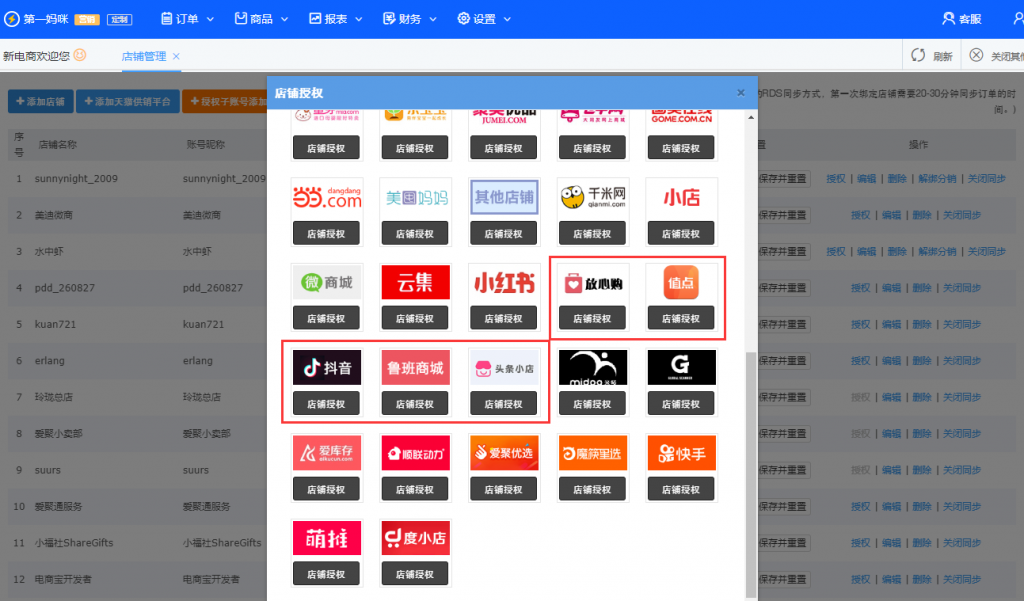The height and width of the screenshot is (601, 1024).
Task: Click 授权 link in erlang row
Action: click(861, 361)
